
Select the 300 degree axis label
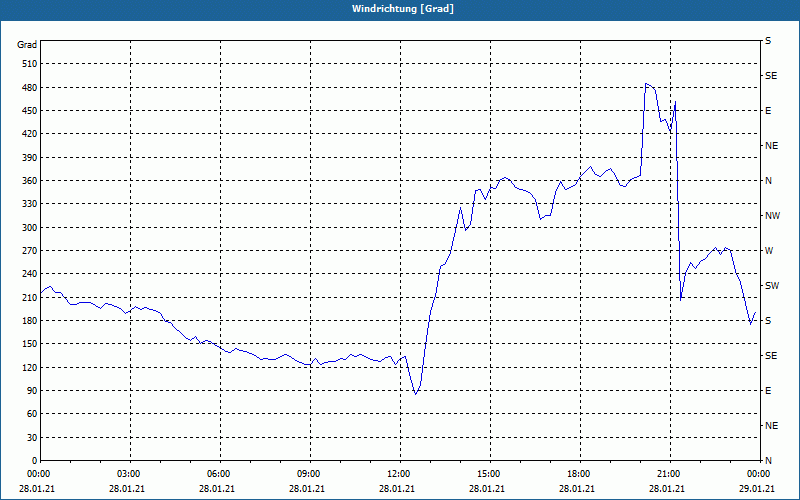point(30,228)
